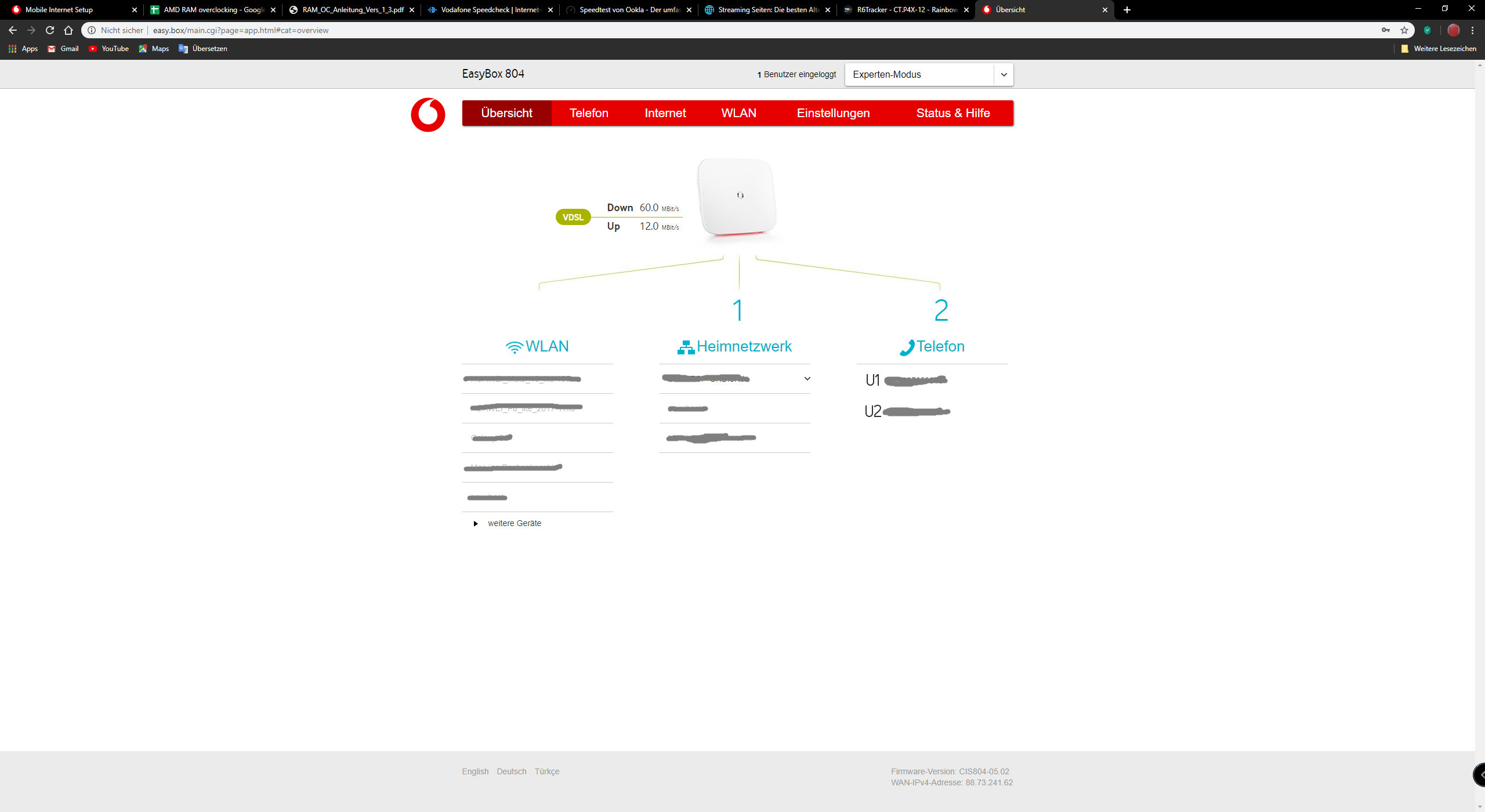Open Chrome three-dot menu

tap(1472, 30)
